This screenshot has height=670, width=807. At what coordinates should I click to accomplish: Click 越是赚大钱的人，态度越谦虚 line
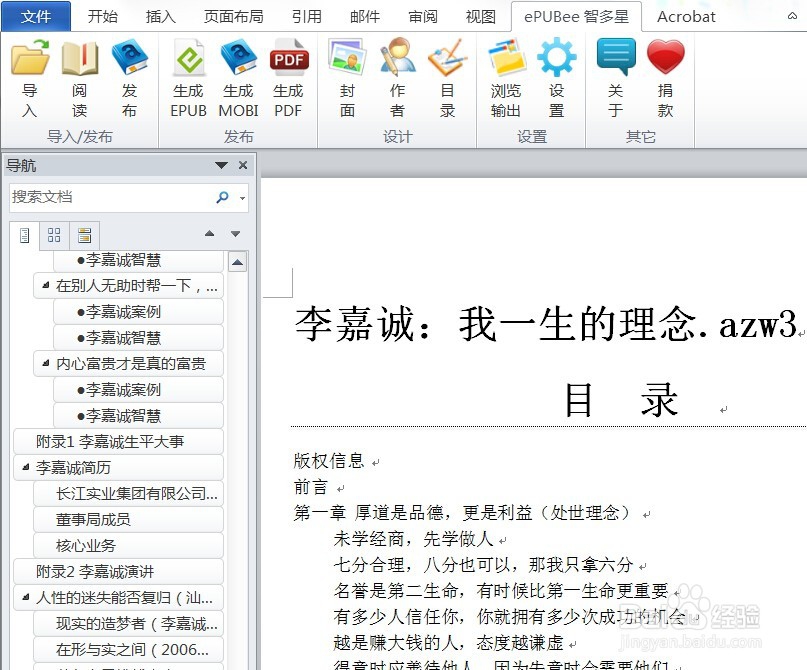pos(448,642)
